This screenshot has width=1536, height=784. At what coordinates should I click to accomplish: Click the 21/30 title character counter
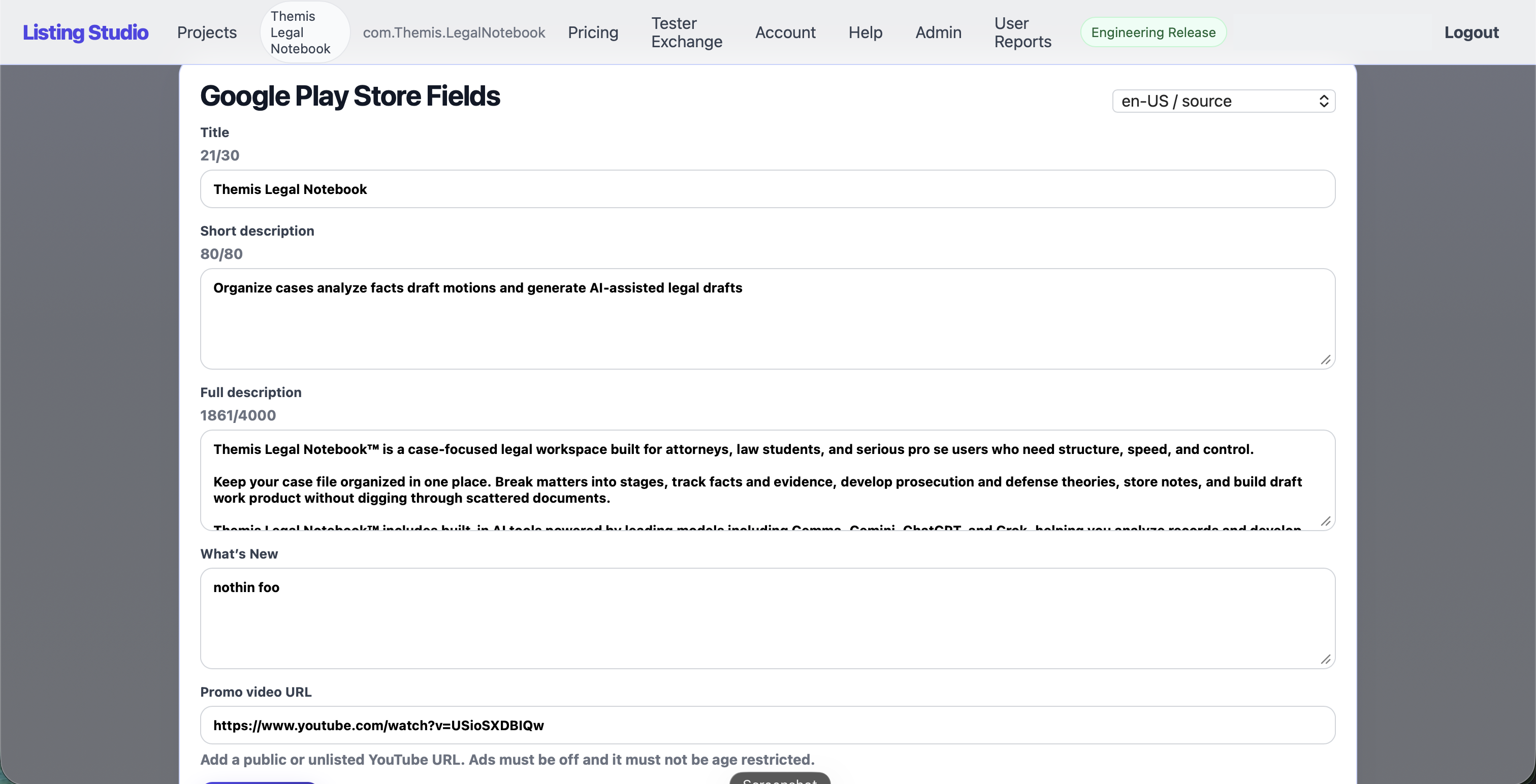point(219,155)
